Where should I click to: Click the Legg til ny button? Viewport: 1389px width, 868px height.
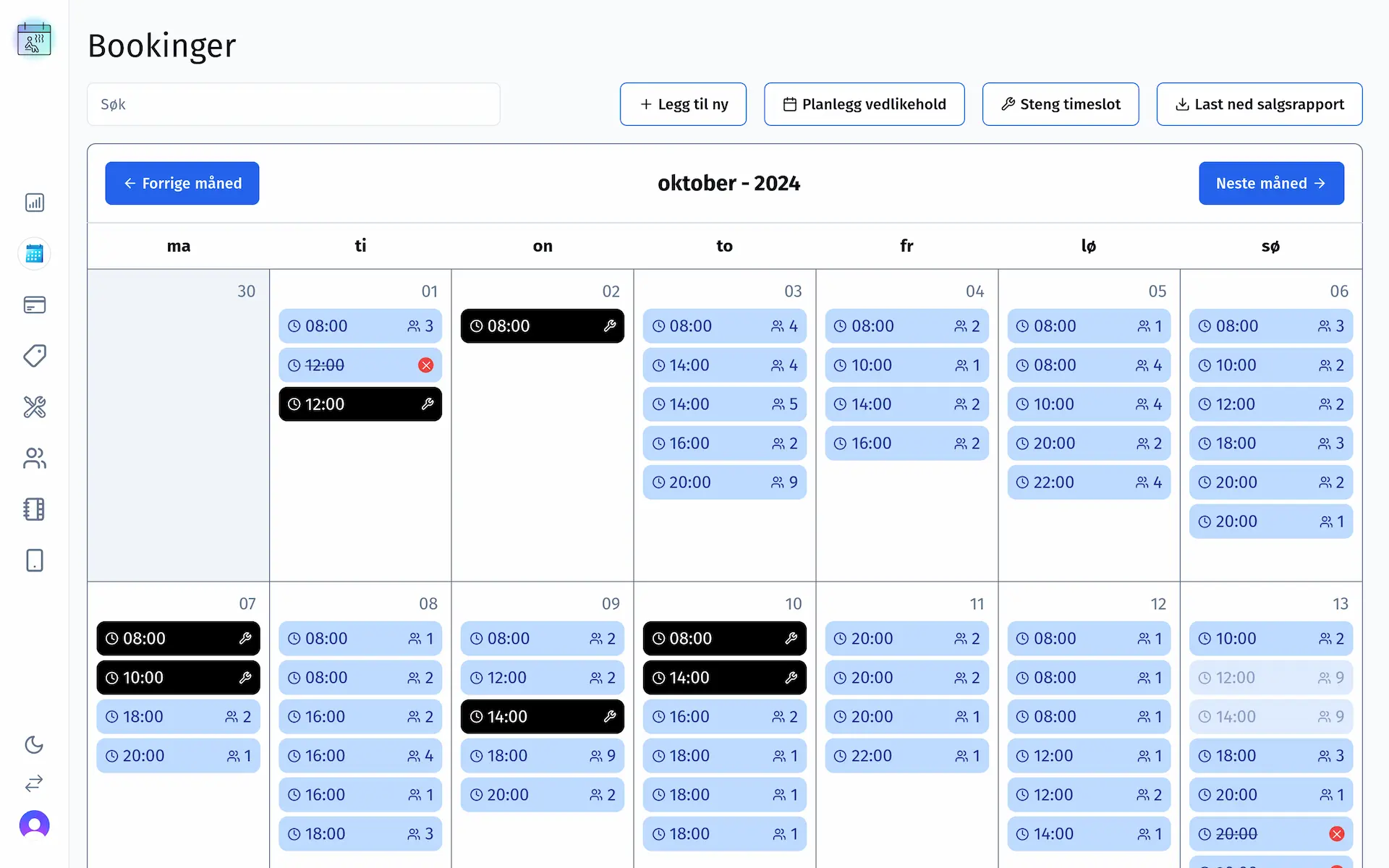click(683, 104)
